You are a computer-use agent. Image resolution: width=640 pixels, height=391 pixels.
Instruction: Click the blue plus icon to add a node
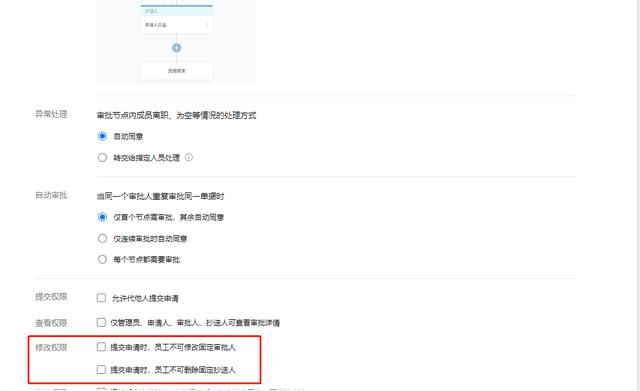[176, 48]
